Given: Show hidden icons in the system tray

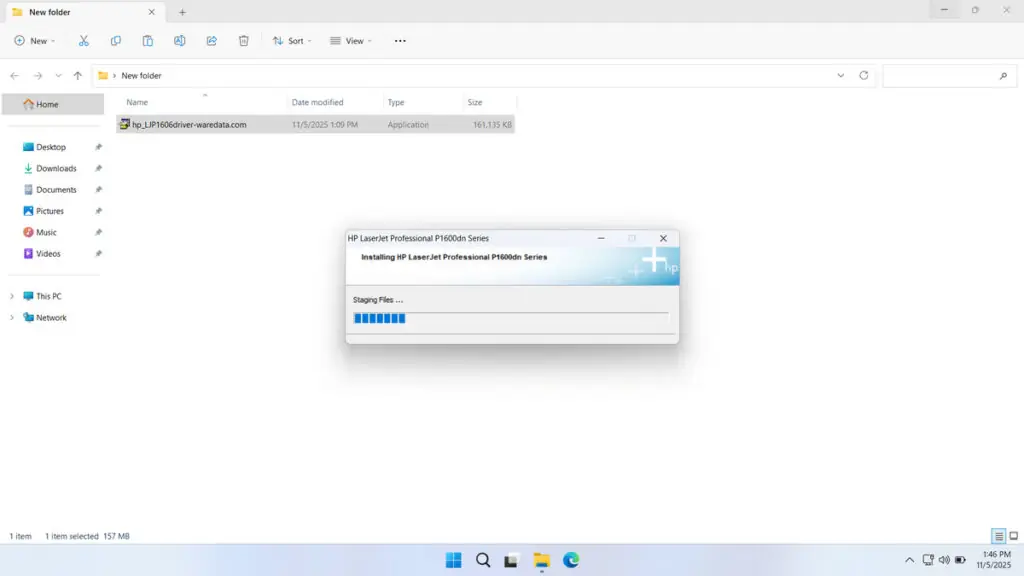Looking at the screenshot, I should (x=909, y=560).
